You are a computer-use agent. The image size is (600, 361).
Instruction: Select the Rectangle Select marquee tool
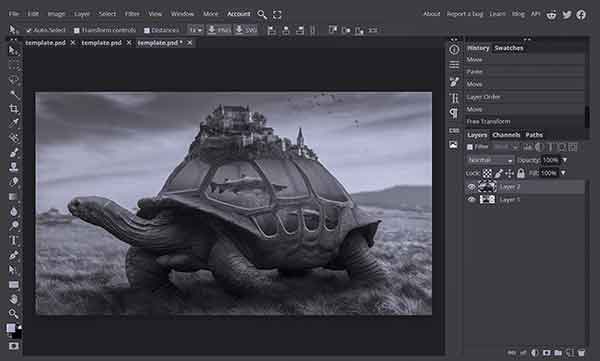pyautogui.click(x=14, y=65)
